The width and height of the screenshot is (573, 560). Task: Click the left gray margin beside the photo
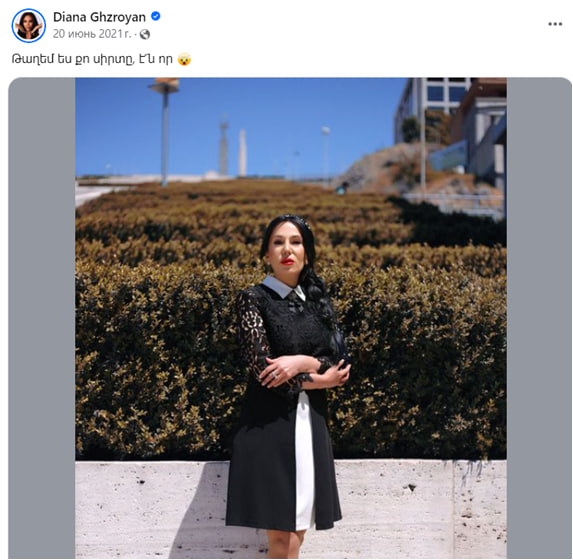pos(42,317)
